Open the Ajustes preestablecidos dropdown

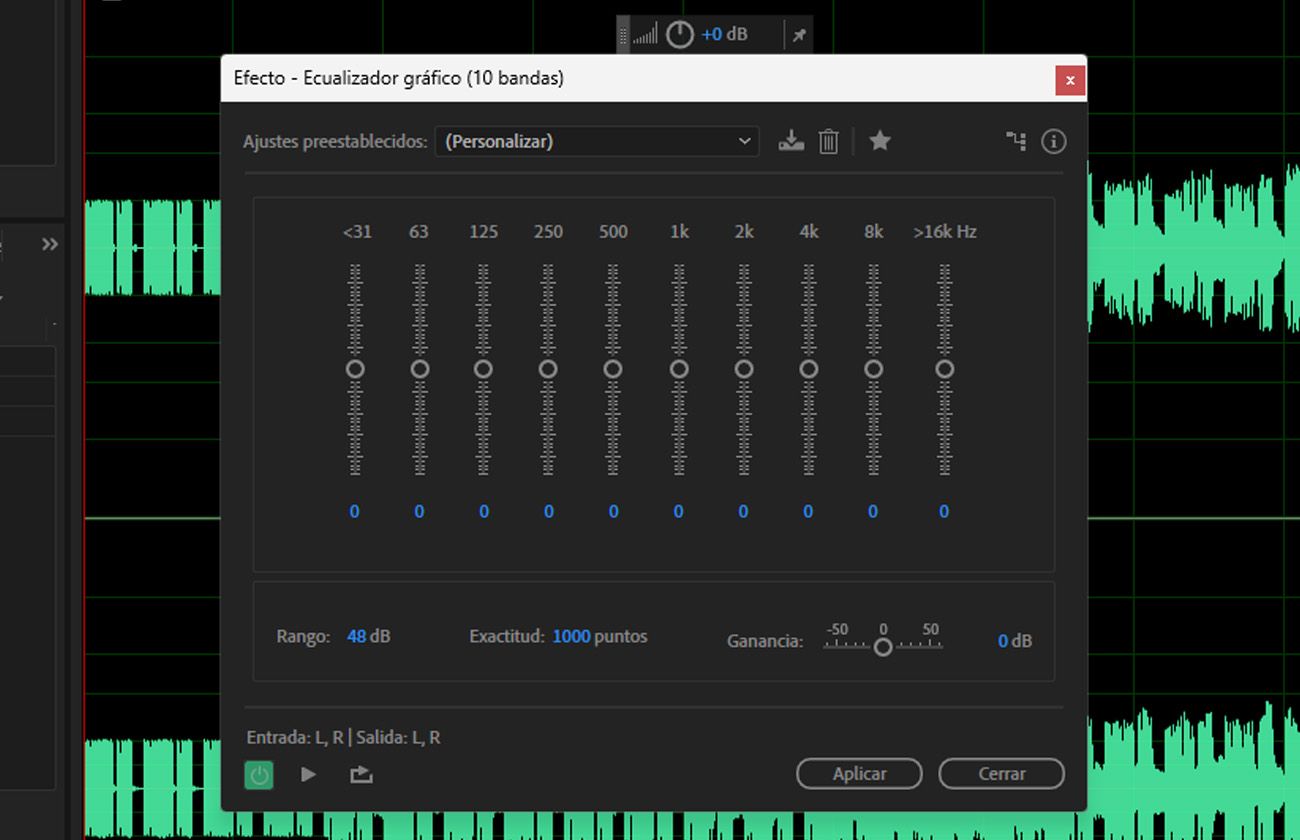744,141
